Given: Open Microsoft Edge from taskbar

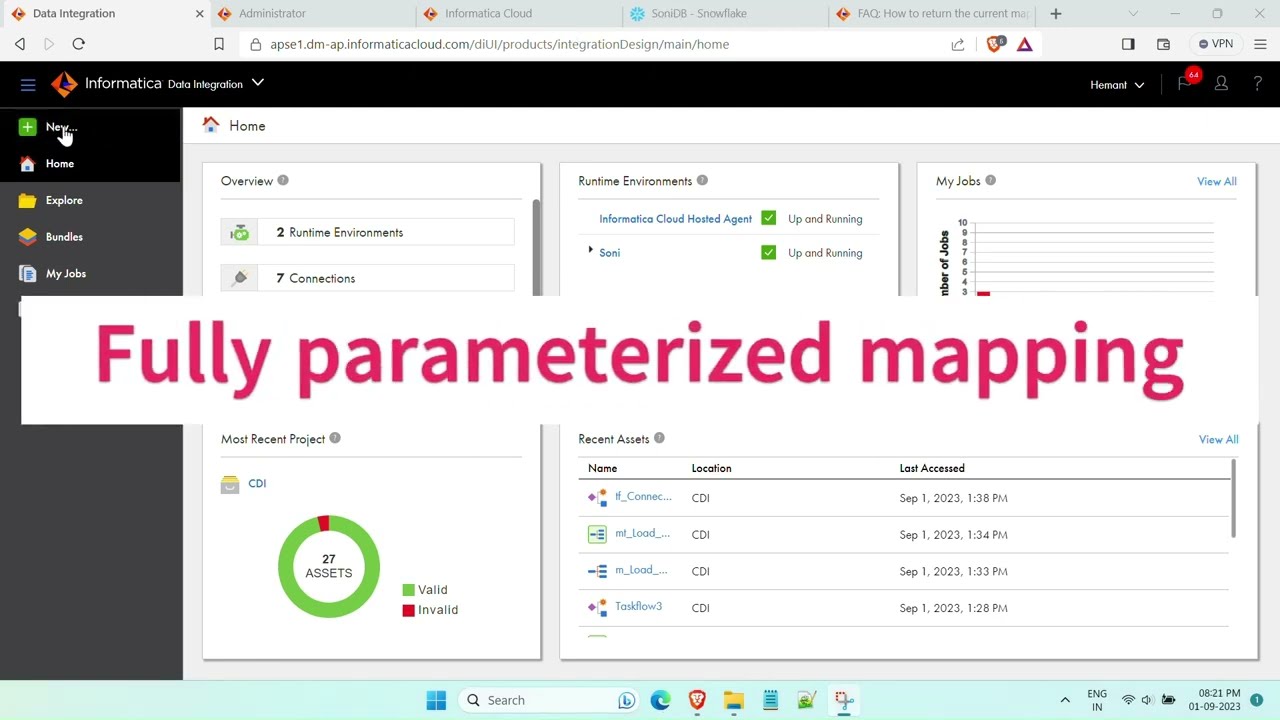Looking at the screenshot, I should click(660, 700).
